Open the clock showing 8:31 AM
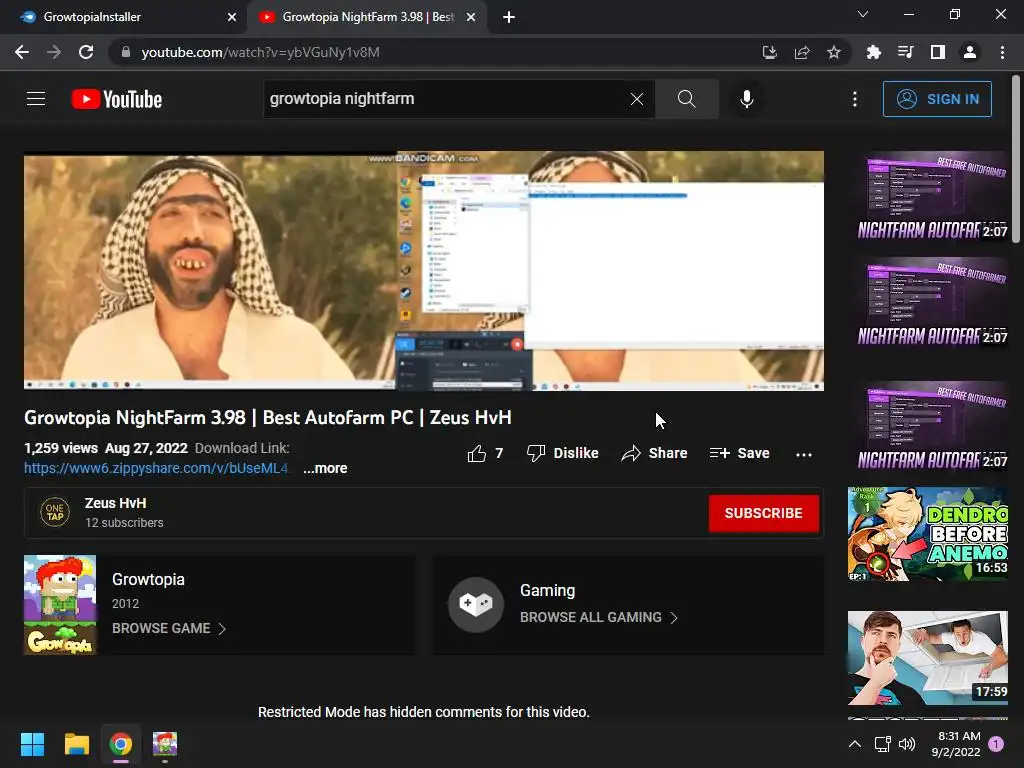Image resolution: width=1024 pixels, height=768 pixels. [957, 744]
